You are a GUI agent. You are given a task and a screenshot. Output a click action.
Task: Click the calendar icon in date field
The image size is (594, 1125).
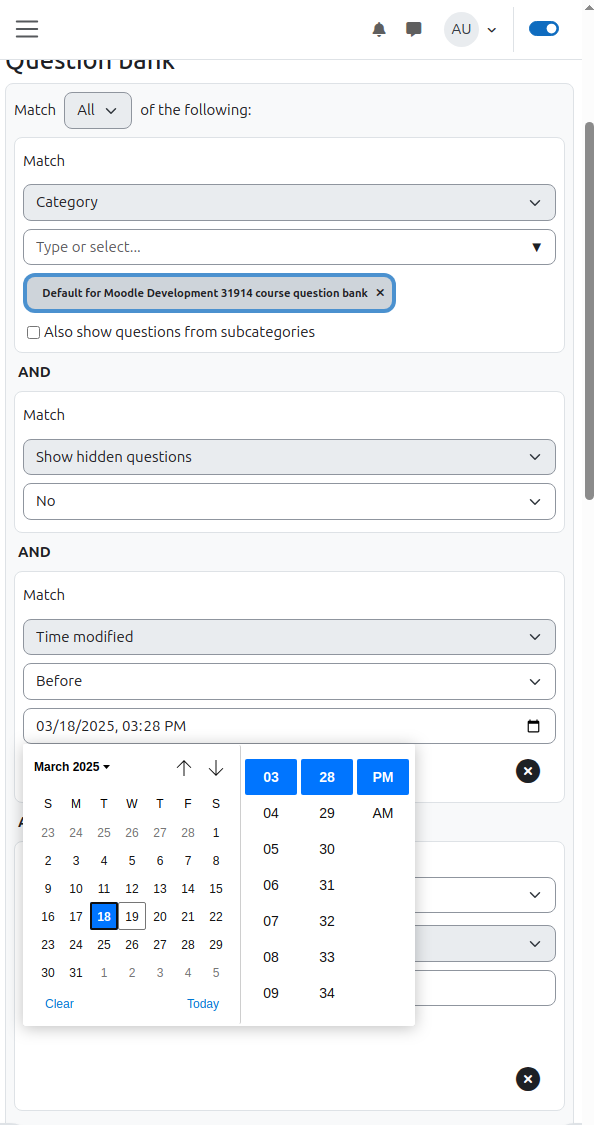[x=533, y=726]
